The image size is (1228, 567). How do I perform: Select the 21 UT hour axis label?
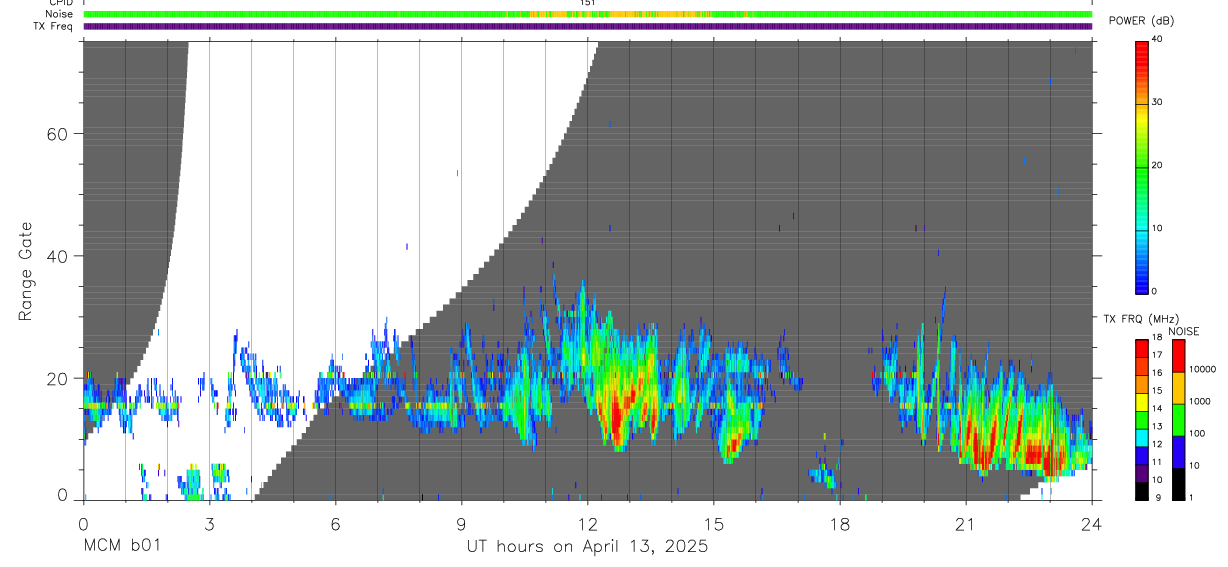click(966, 524)
